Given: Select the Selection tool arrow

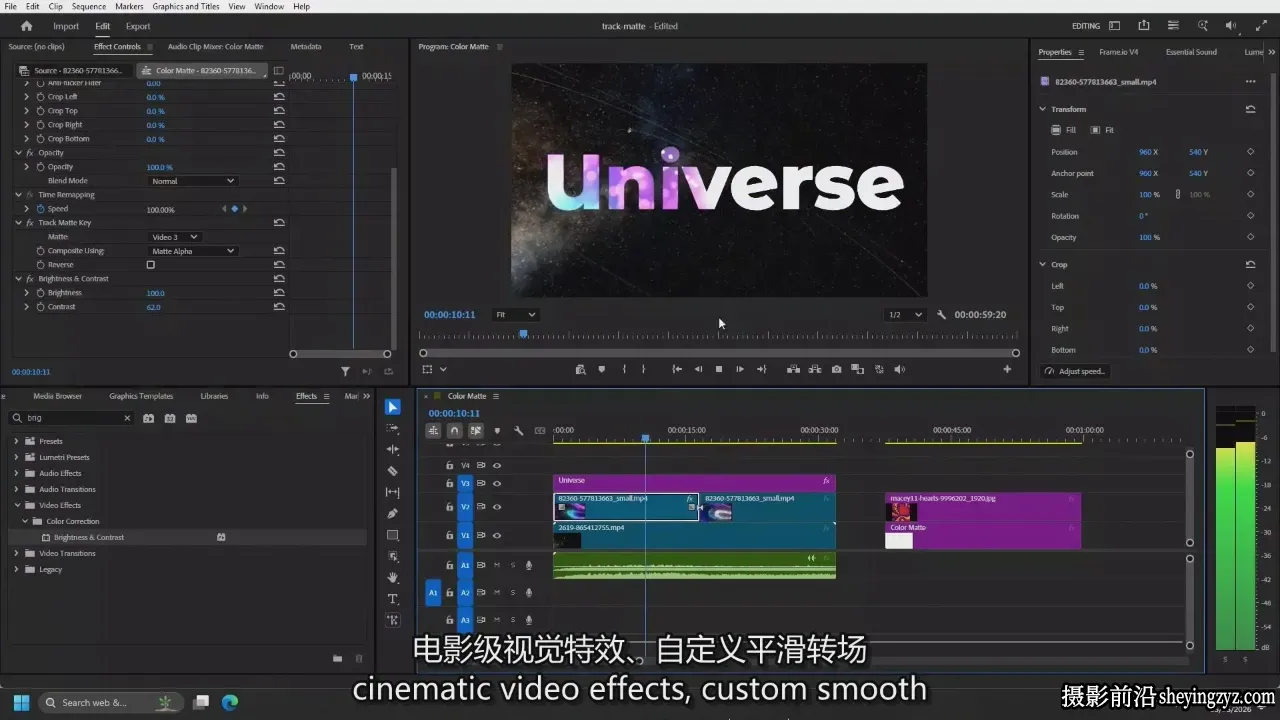Looking at the screenshot, I should pyautogui.click(x=393, y=407).
